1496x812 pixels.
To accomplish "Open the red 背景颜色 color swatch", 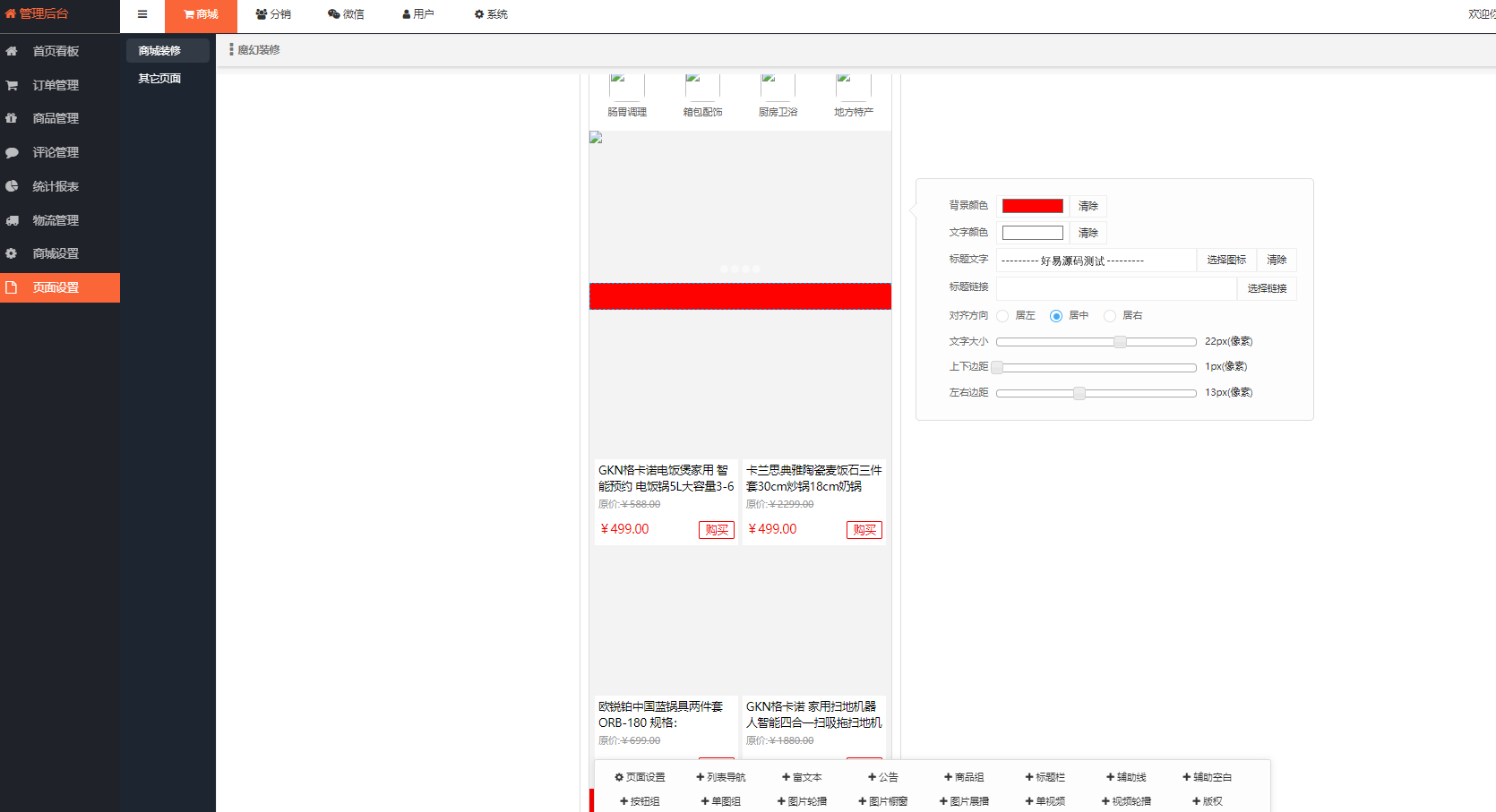I will pos(1031,205).
